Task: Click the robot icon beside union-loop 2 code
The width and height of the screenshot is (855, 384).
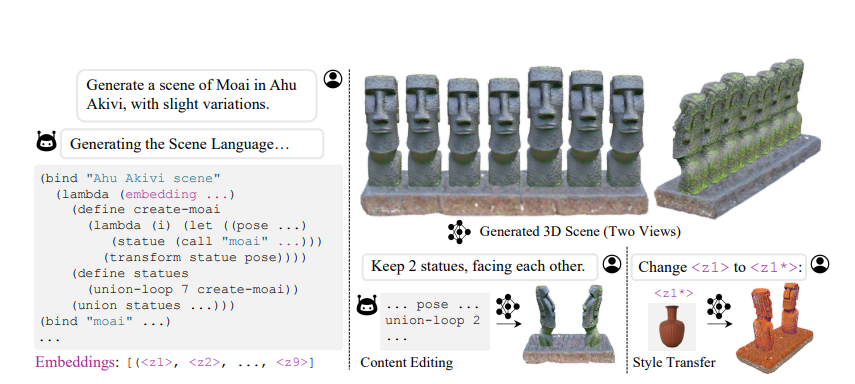Action: (x=367, y=305)
